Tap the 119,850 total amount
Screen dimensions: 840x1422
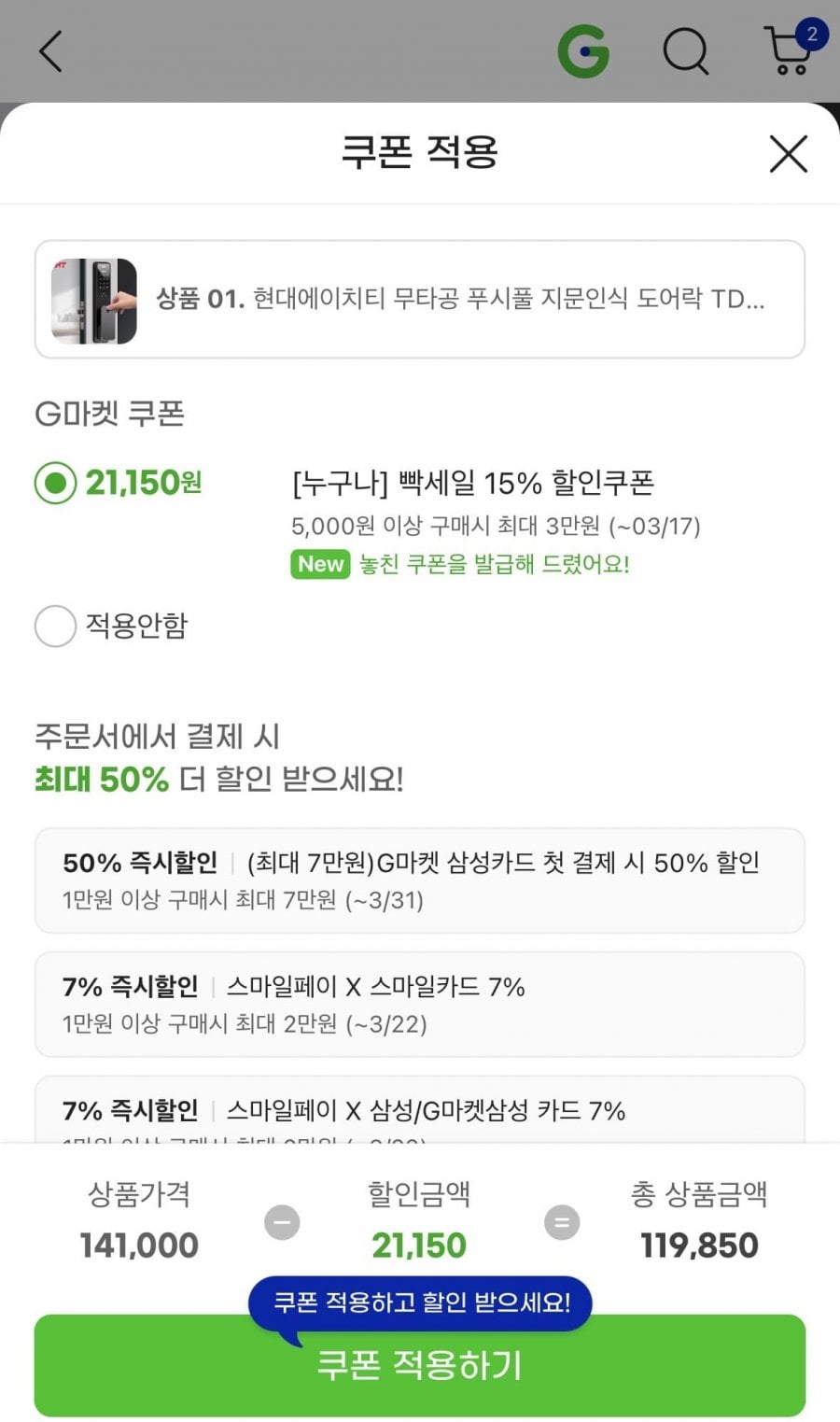699,1246
